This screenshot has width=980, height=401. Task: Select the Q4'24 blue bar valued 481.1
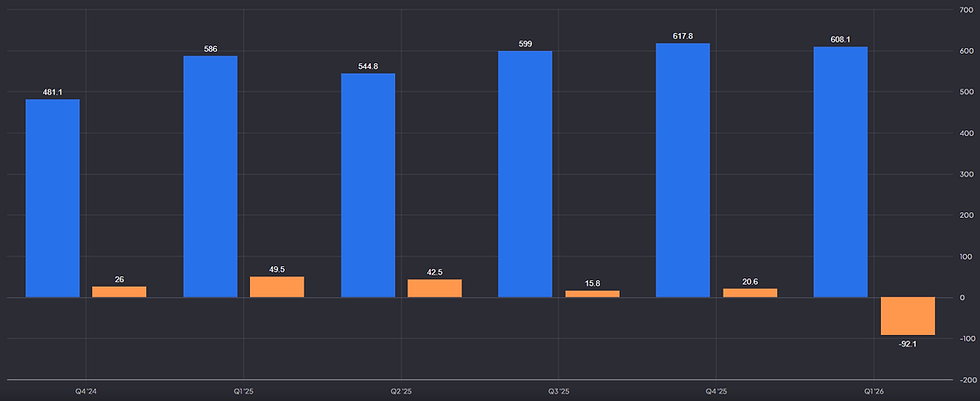coord(52,198)
